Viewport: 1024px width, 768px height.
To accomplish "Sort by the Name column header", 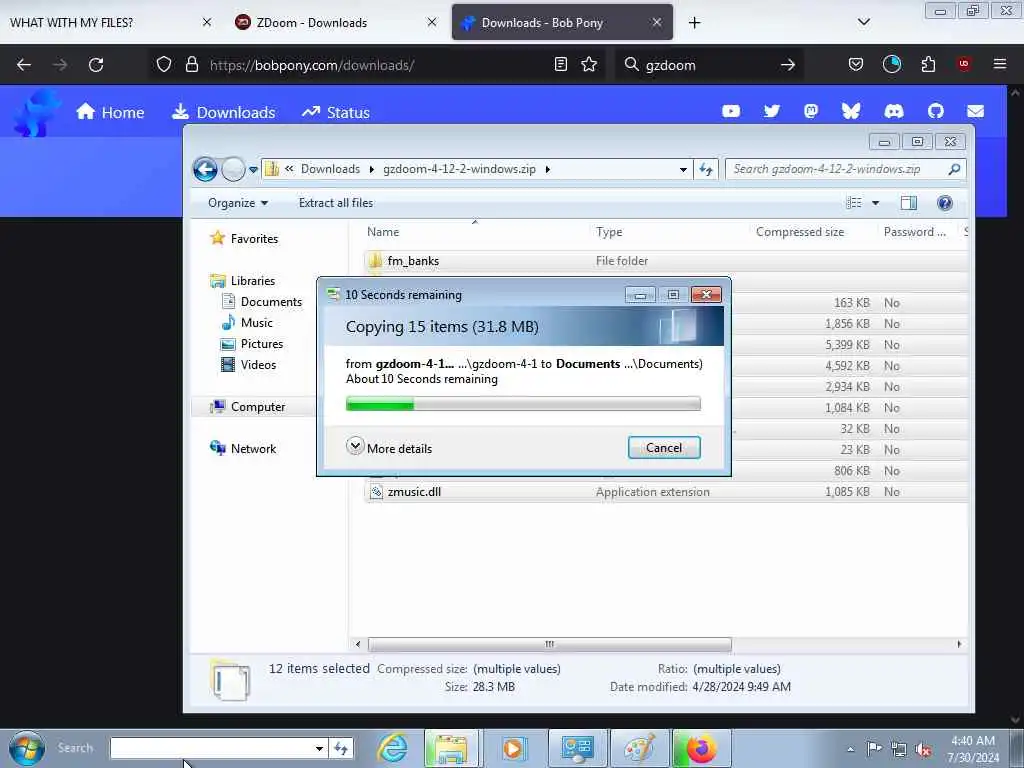I will click(x=383, y=232).
